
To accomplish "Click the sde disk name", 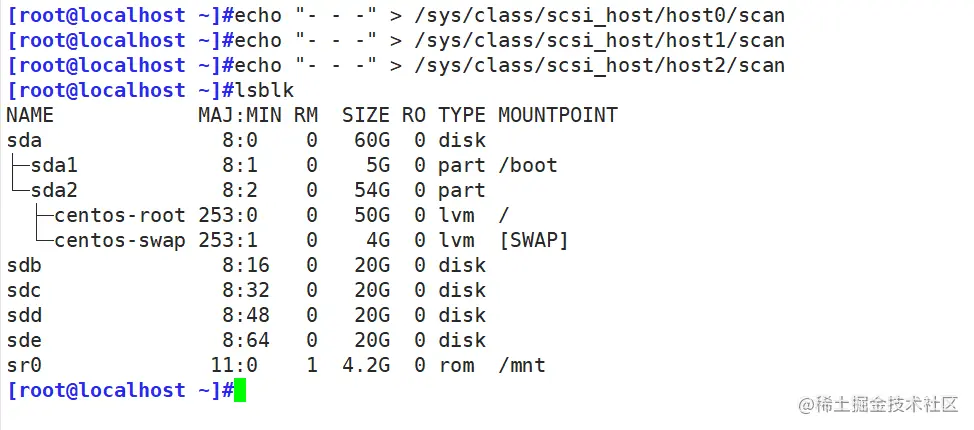I will click(24, 340).
